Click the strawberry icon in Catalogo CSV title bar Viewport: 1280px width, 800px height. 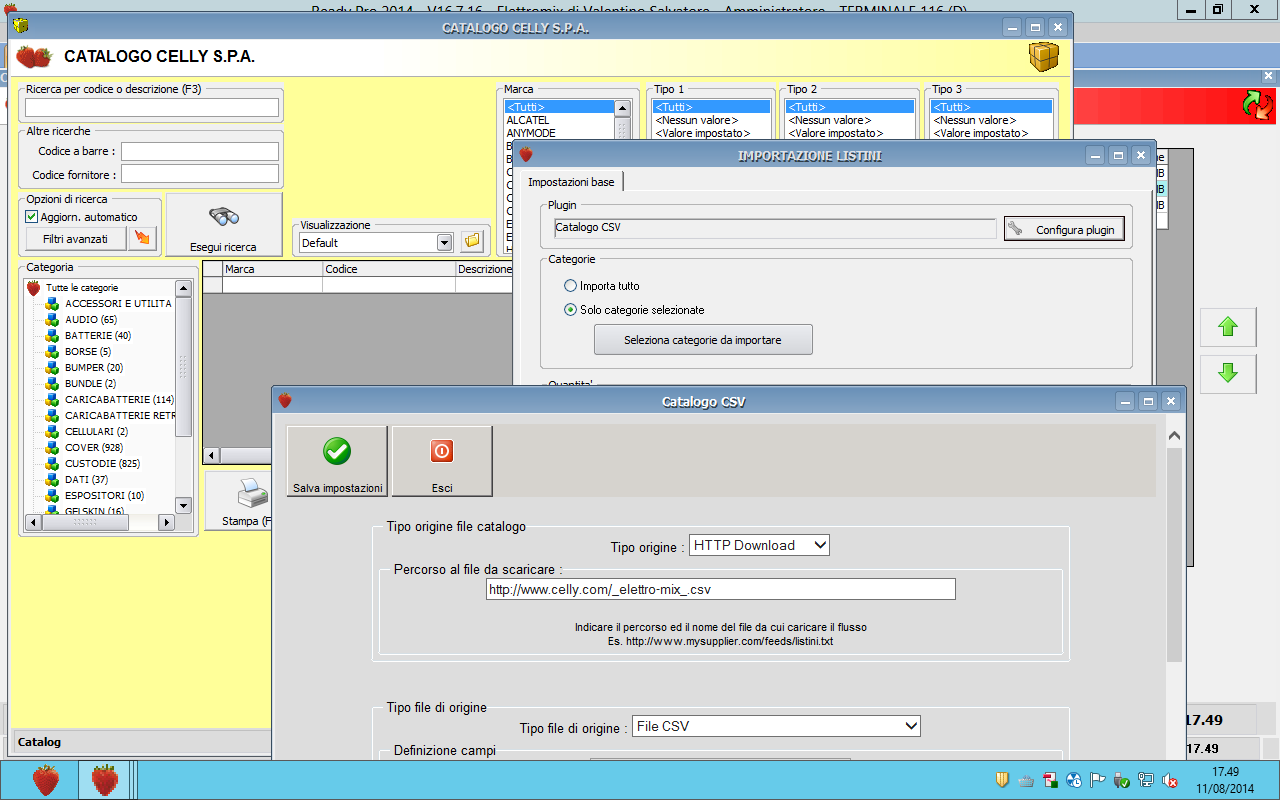point(285,401)
